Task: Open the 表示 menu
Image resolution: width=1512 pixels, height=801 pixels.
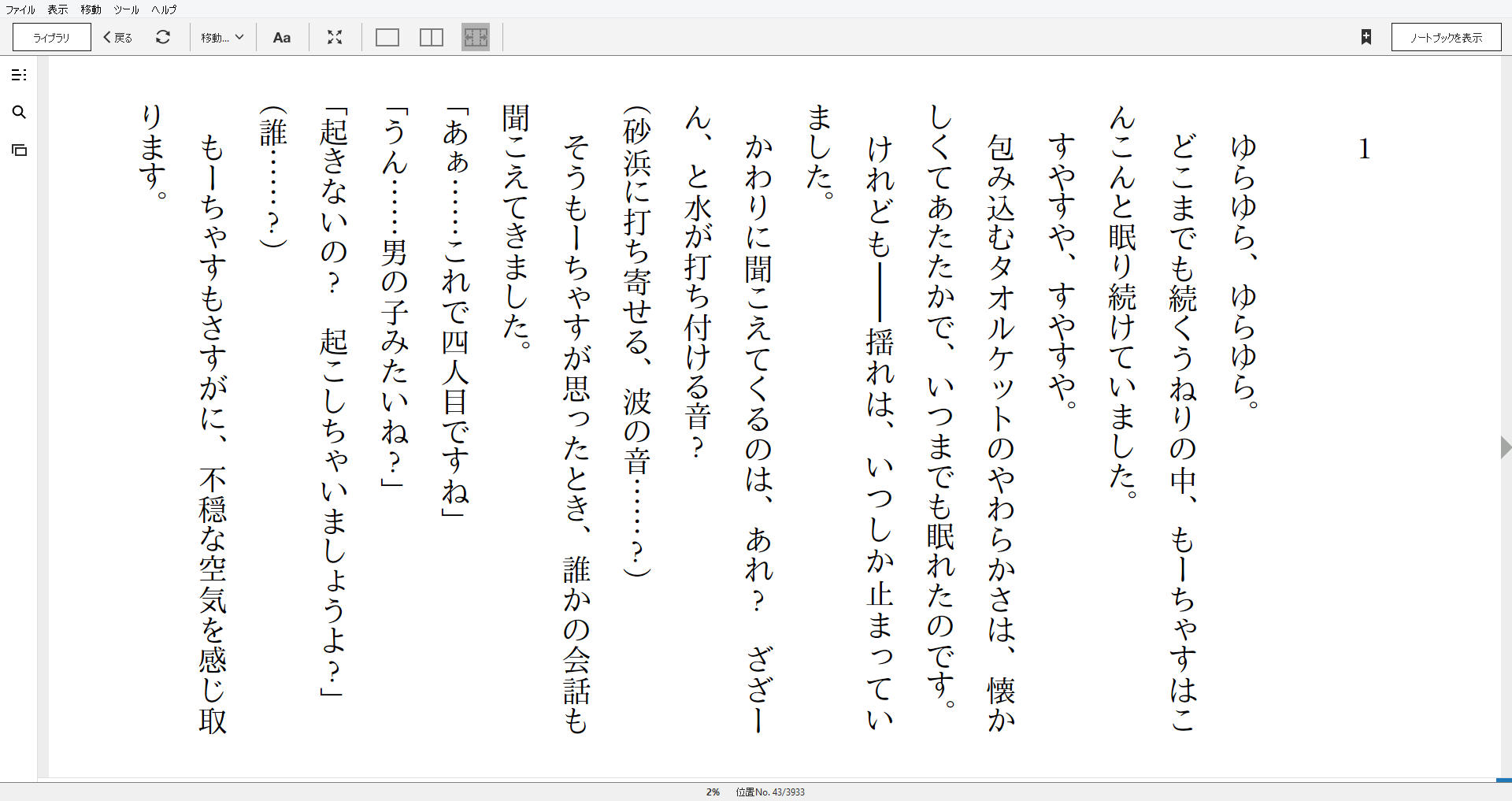Action: coord(57,9)
